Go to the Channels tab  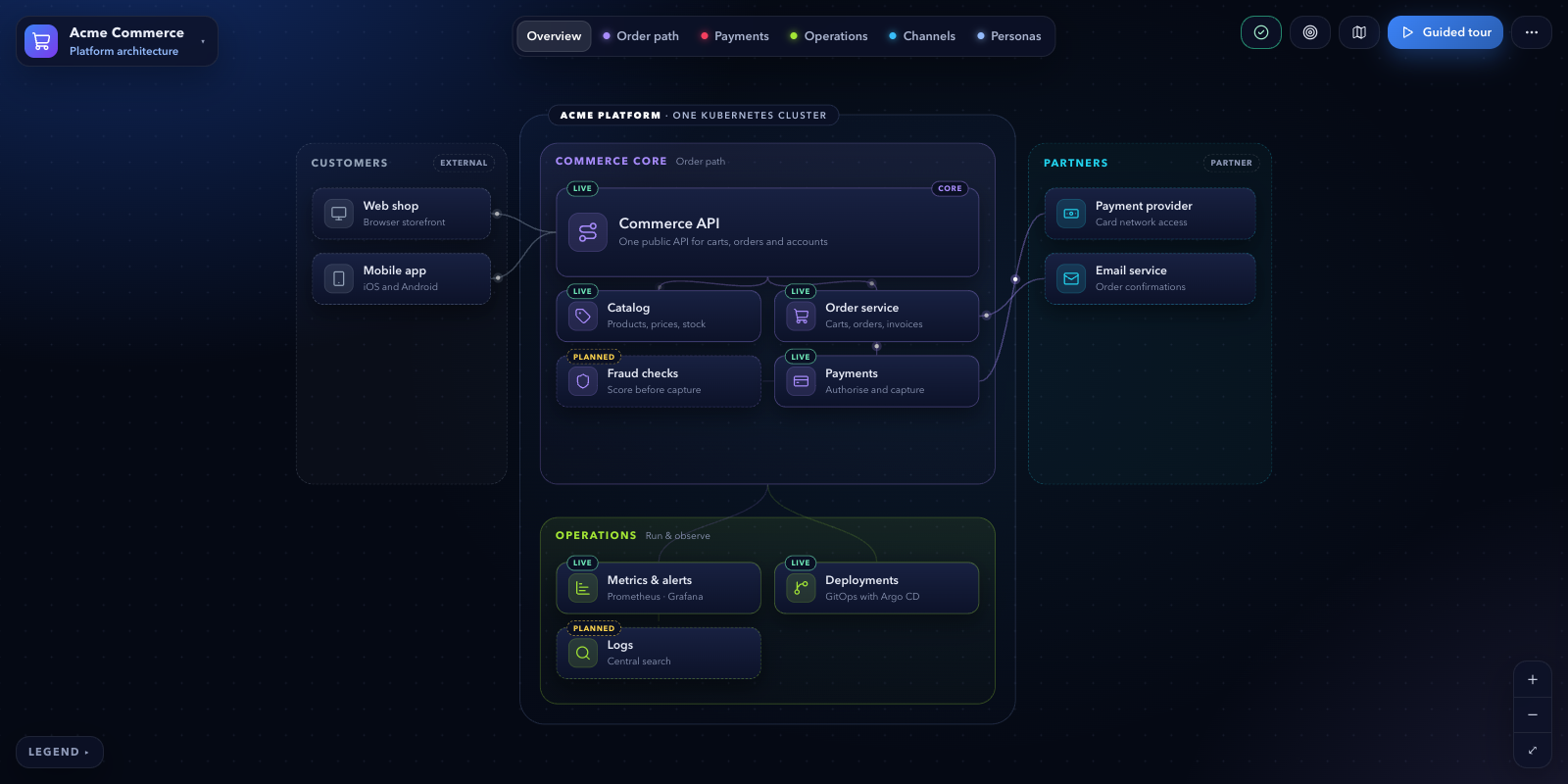[x=922, y=36]
